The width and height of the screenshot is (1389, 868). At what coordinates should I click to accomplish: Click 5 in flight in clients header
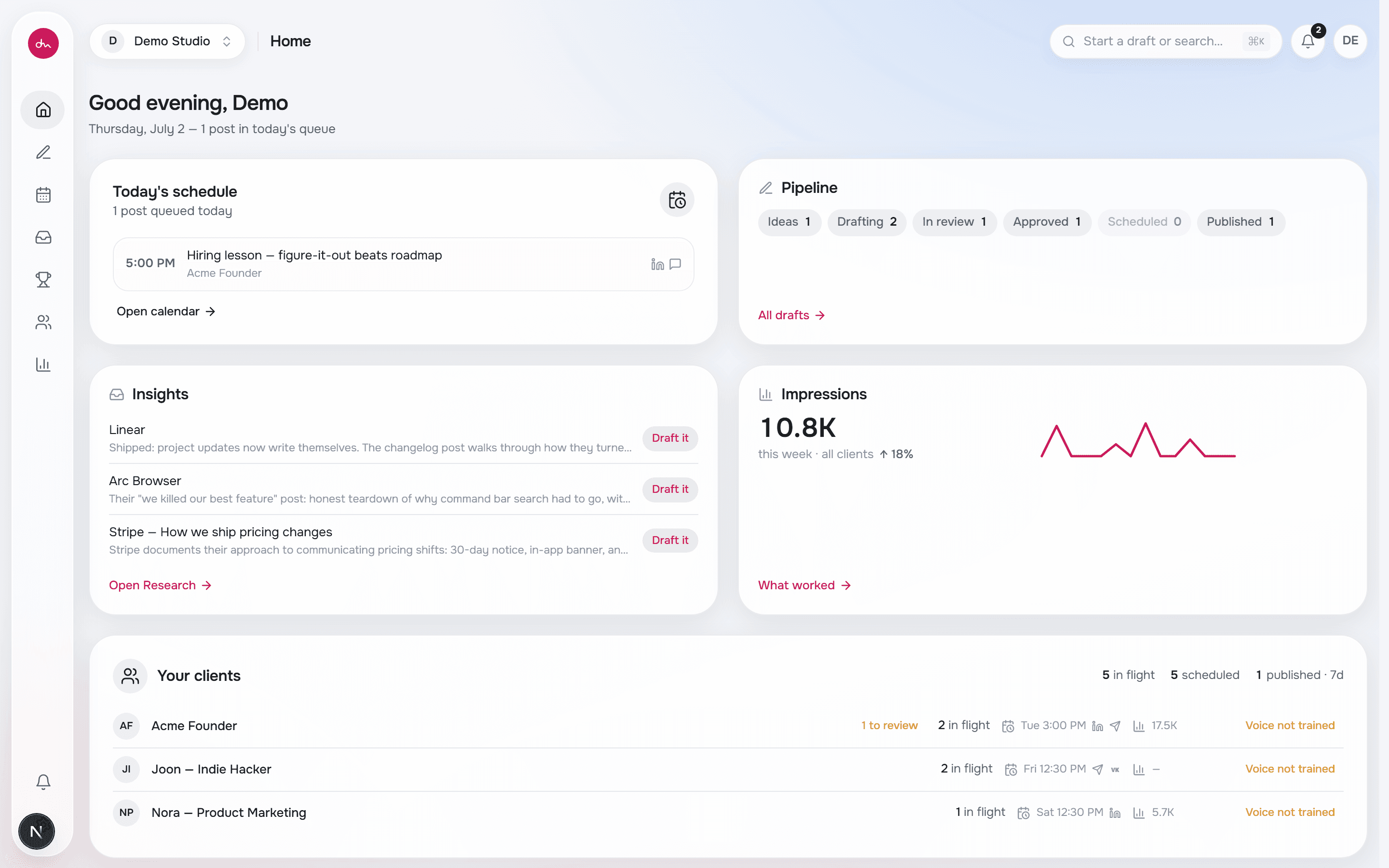[1128, 675]
